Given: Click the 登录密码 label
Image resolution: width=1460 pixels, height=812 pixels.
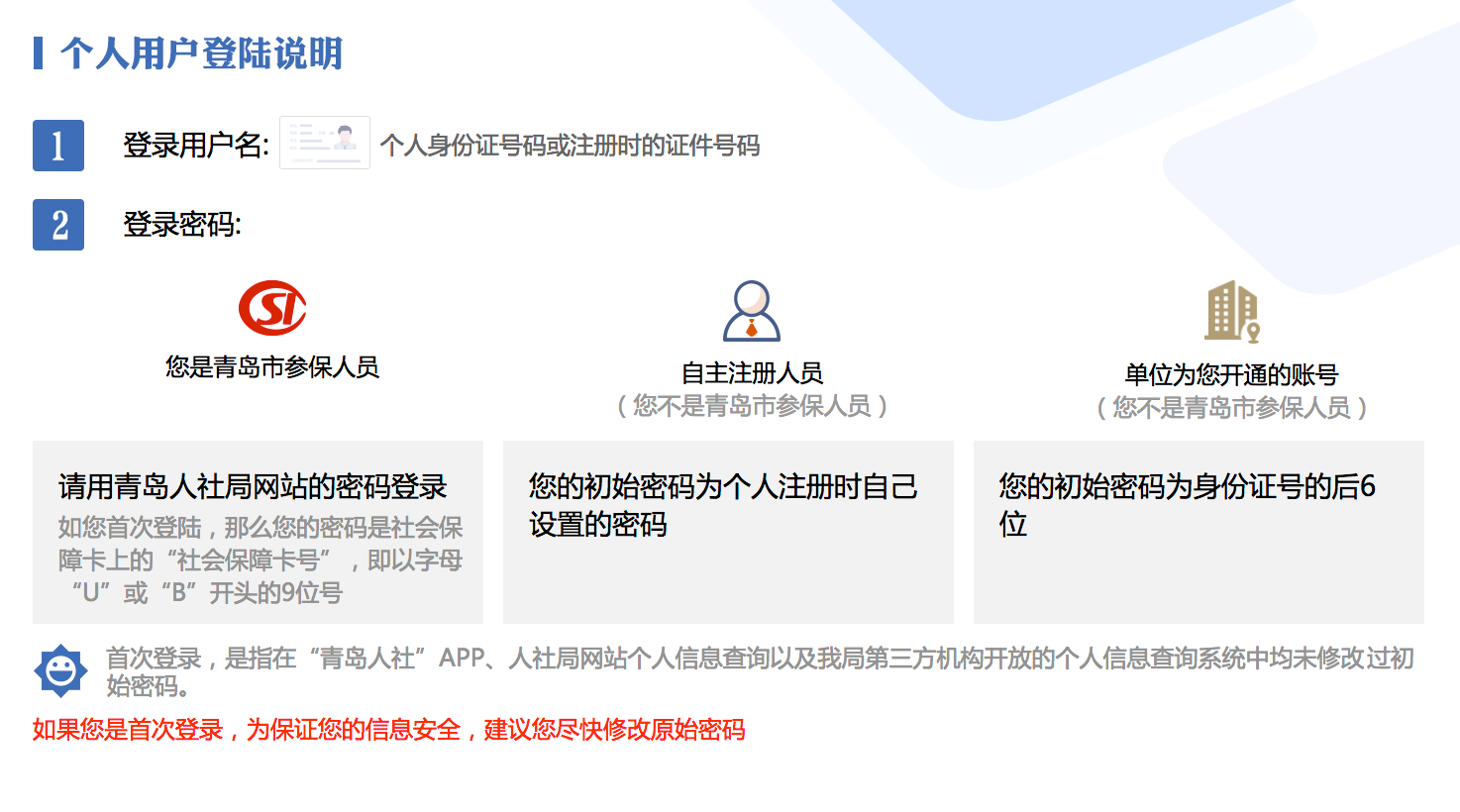Looking at the screenshot, I should pos(181,225).
